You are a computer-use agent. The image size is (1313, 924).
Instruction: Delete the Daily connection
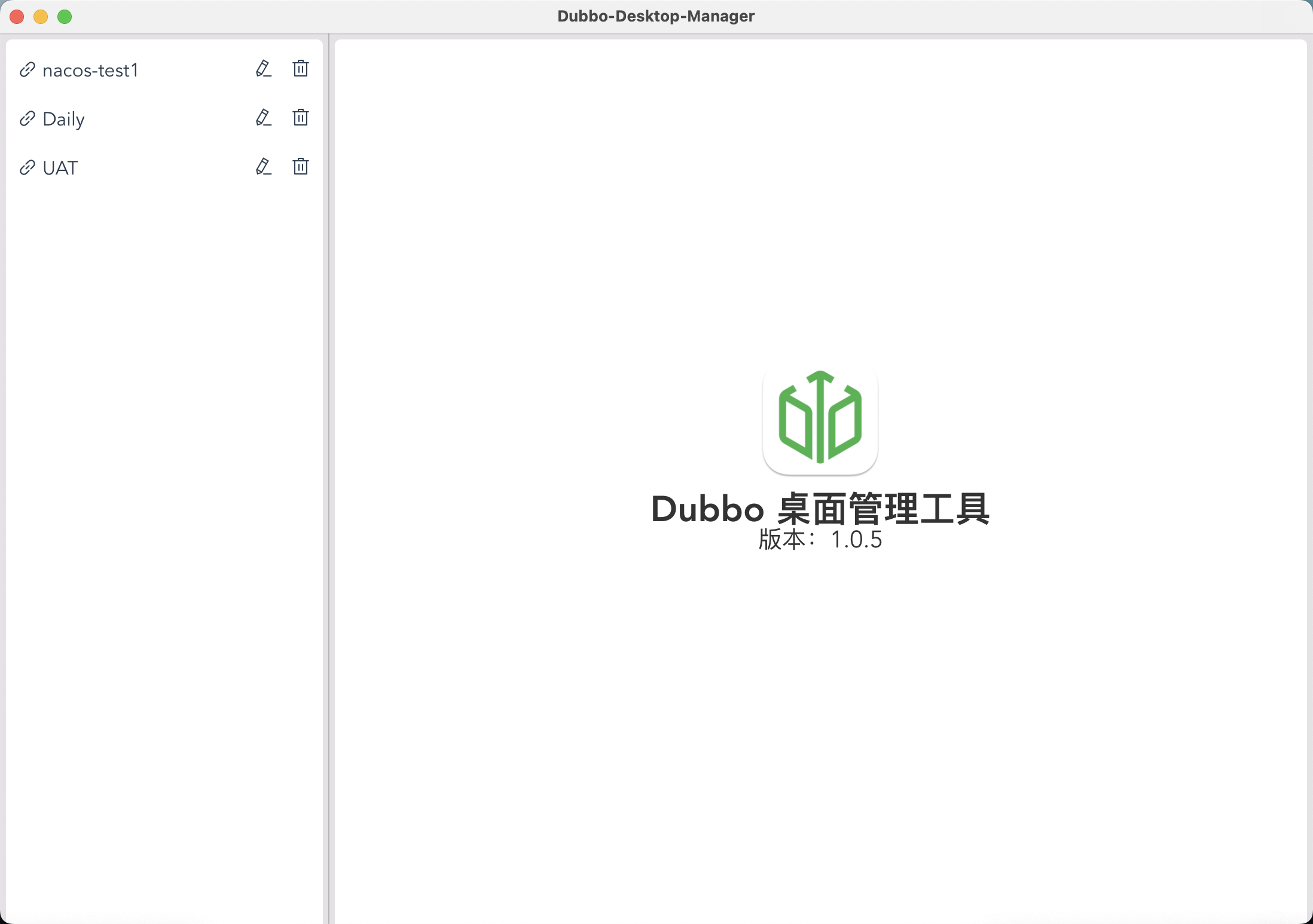301,118
